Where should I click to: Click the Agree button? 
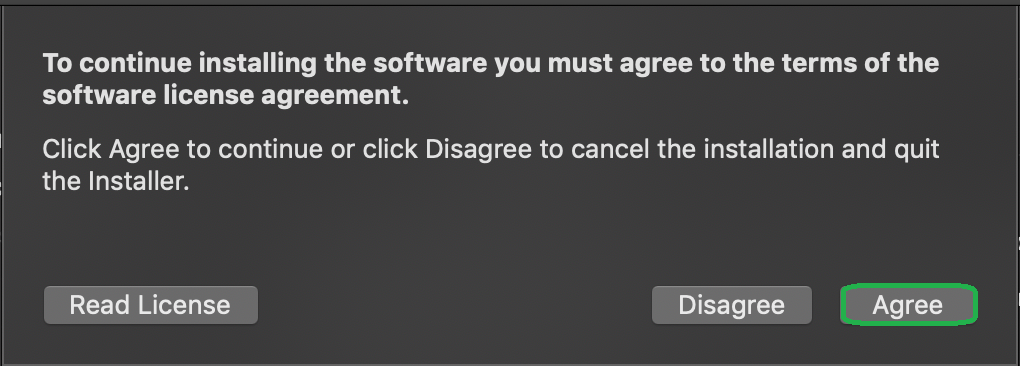pyautogui.click(x=909, y=305)
